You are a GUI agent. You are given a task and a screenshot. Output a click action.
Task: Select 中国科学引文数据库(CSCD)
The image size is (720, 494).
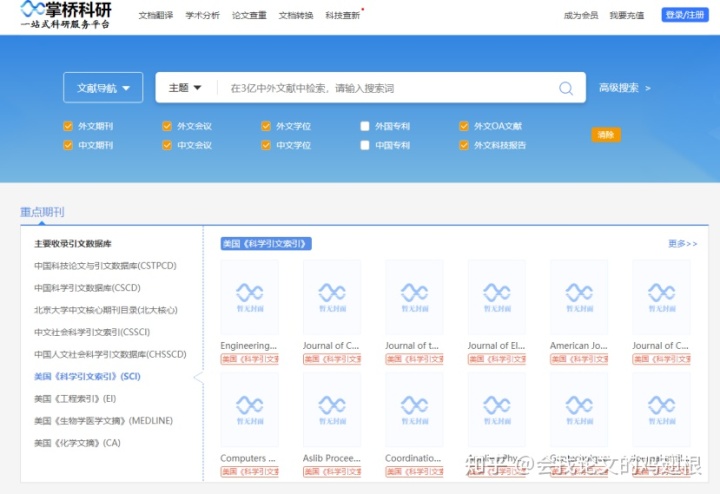[x=87, y=288]
